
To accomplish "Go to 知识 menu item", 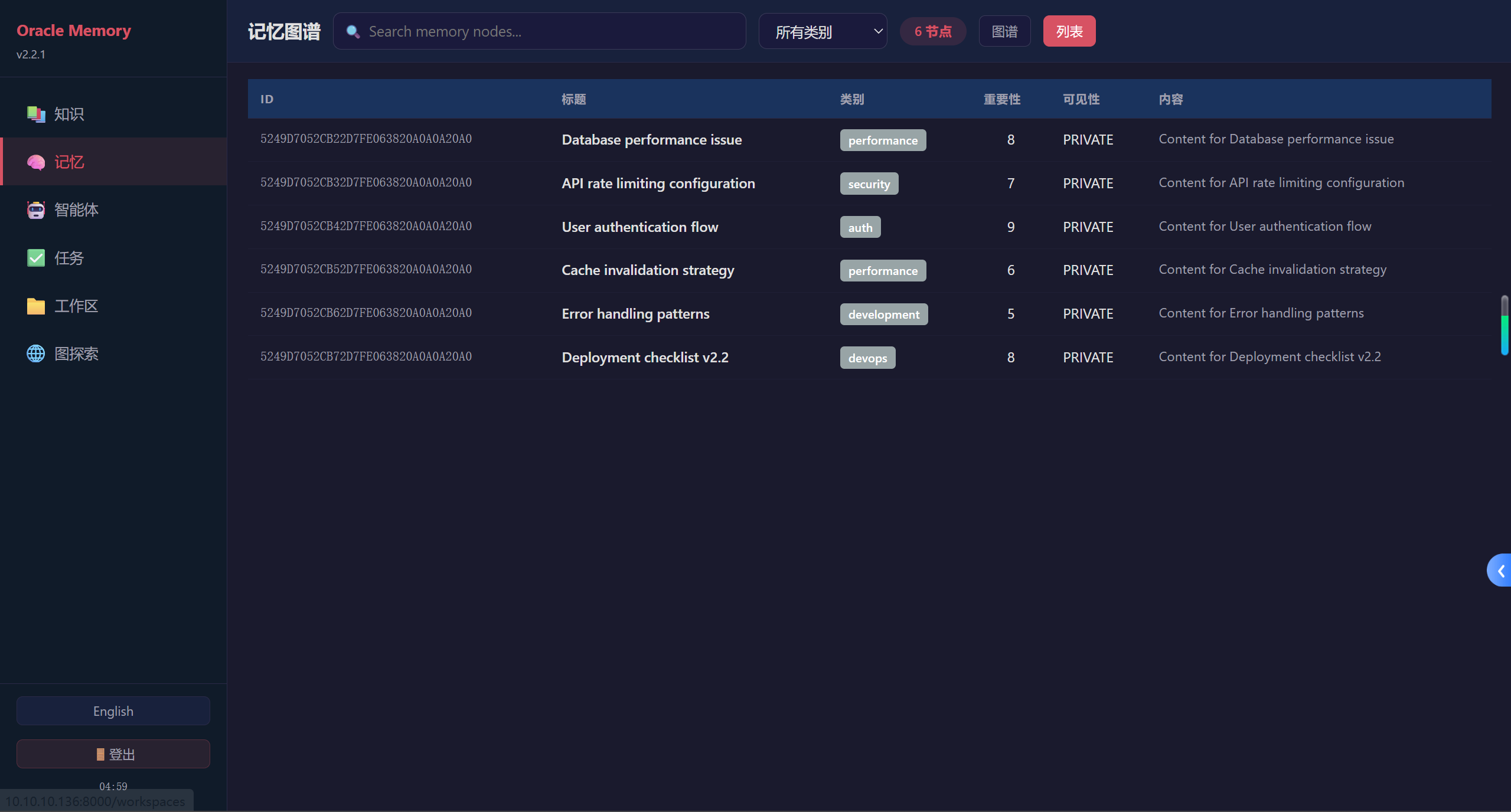I will pos(113,114).
